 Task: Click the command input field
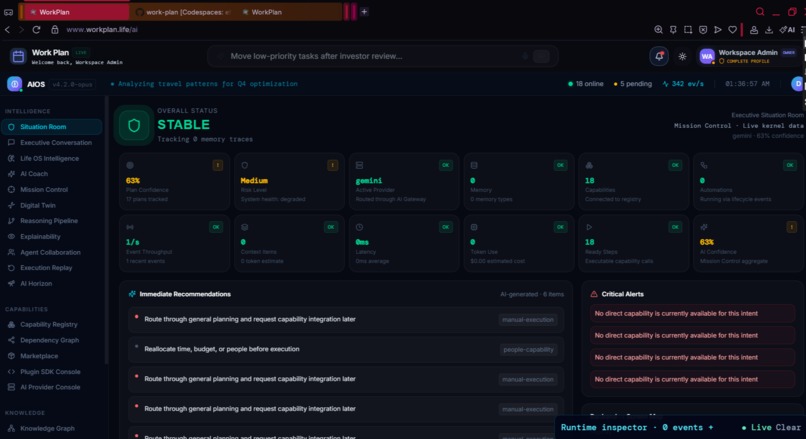click(x=382, y=57)
